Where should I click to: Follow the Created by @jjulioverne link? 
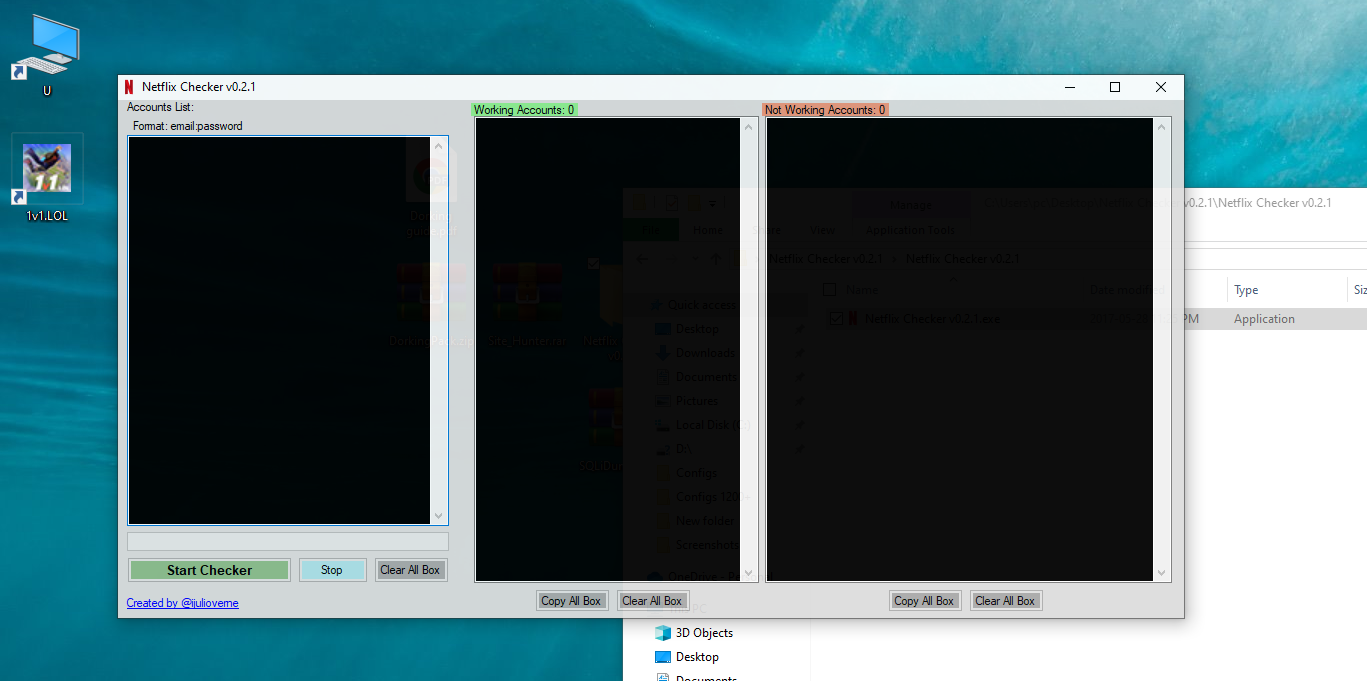(183, 603)
